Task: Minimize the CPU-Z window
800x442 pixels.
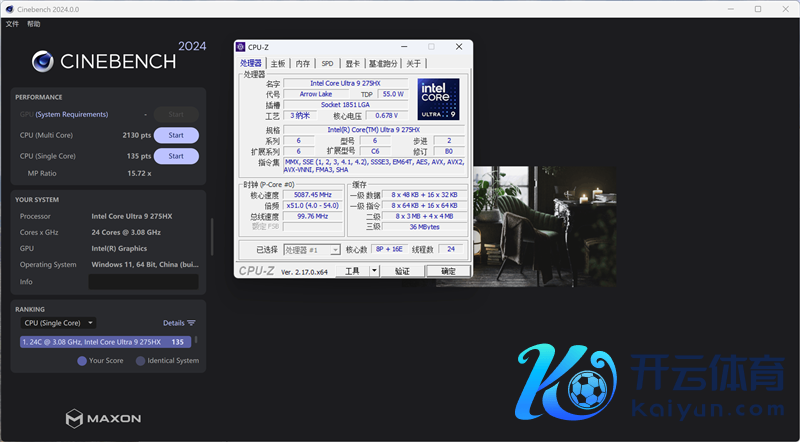Action: tap(403, 47)
